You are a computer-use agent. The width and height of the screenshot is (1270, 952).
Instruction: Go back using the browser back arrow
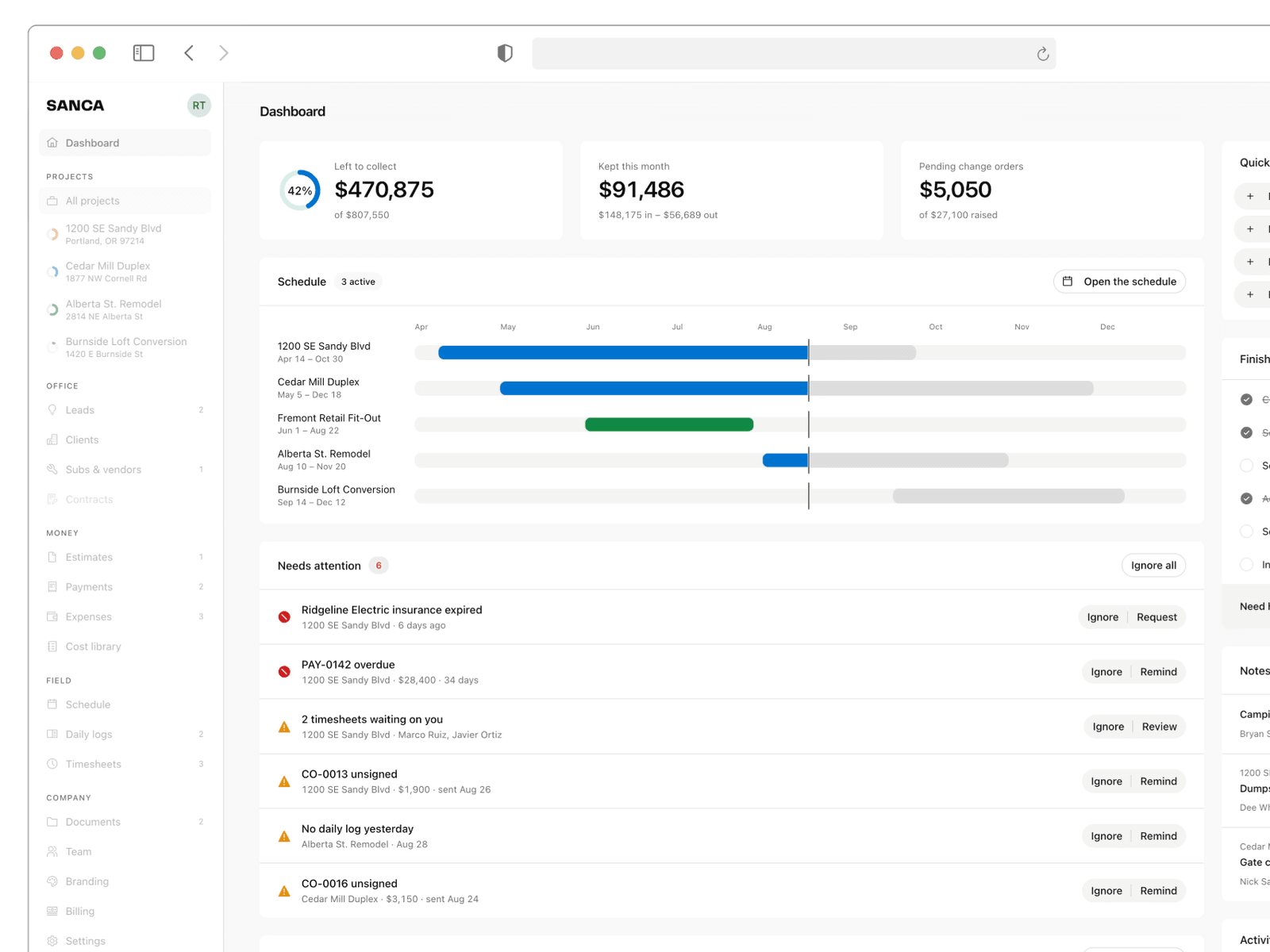(189, 53)
